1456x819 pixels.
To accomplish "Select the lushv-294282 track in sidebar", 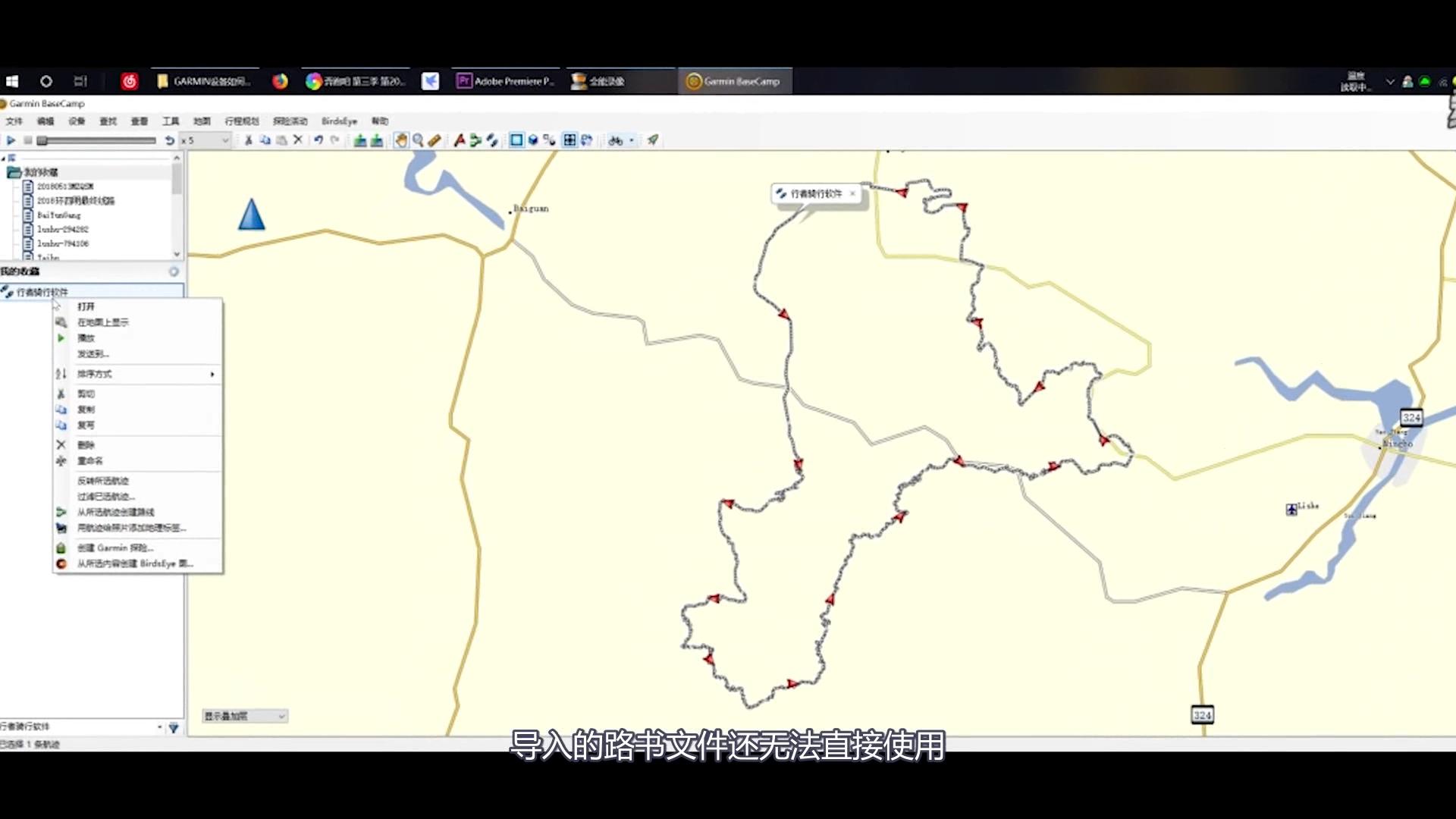I will (x=62, y=229).
